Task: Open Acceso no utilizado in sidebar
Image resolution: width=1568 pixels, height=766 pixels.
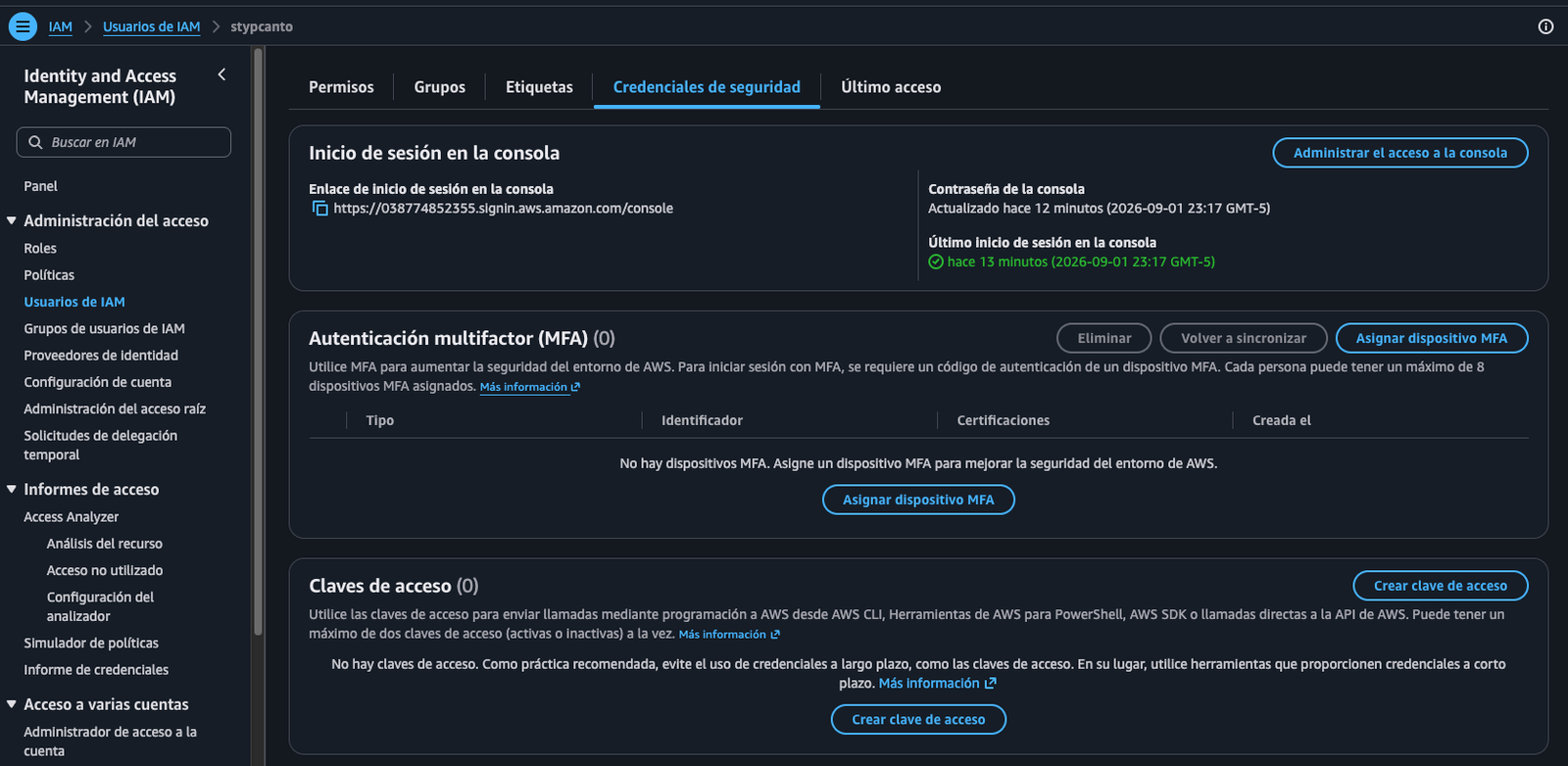Action: click(105, 570)
